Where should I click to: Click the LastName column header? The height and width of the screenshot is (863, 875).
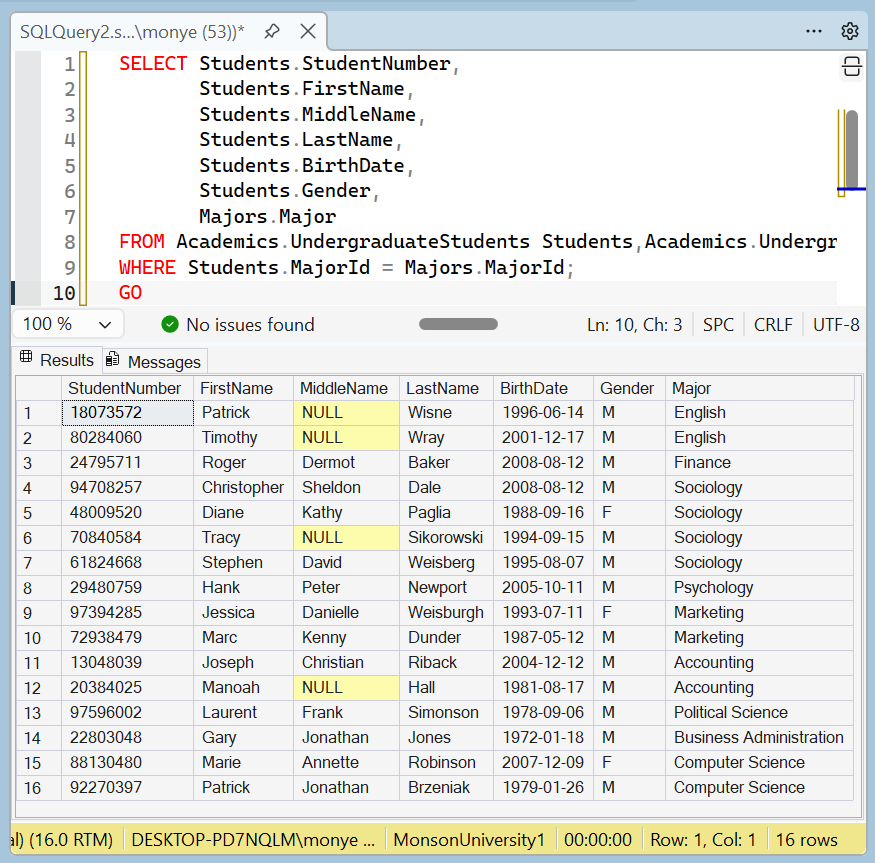pos(446,388)
